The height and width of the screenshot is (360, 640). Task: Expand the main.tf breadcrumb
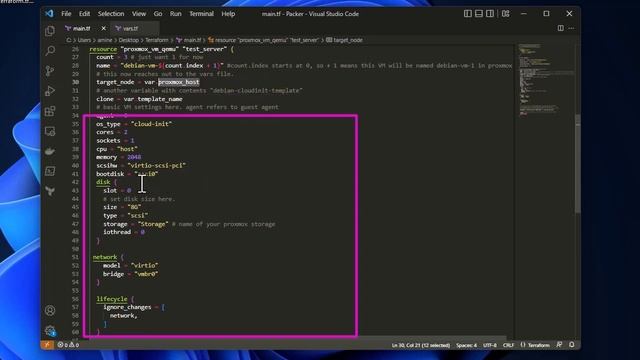tap(189, 40)
